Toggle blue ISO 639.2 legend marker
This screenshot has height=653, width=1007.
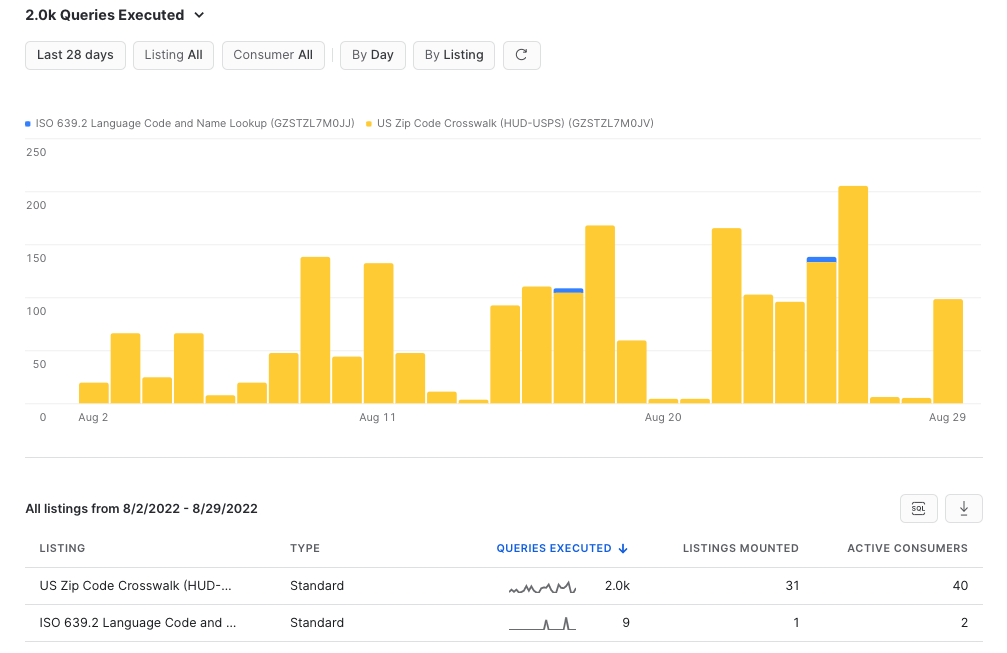tap(28, 123)
